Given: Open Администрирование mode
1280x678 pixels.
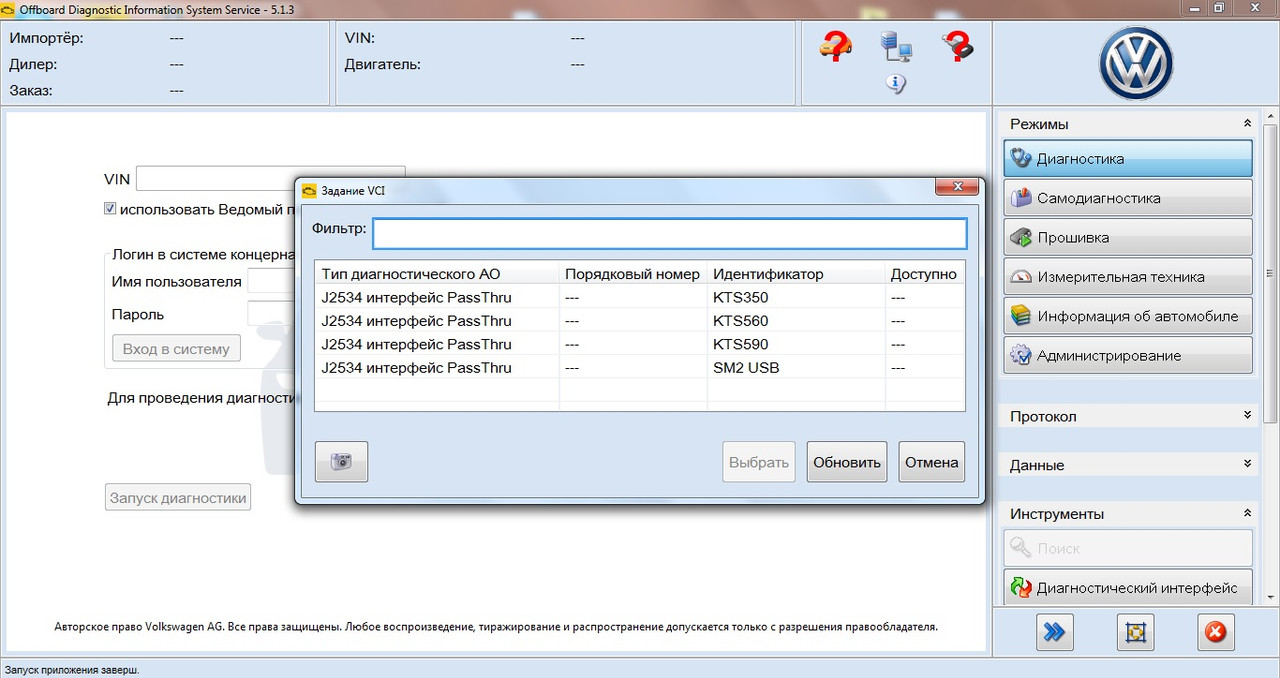Looking at the screenshot, I should [1128, 355].
